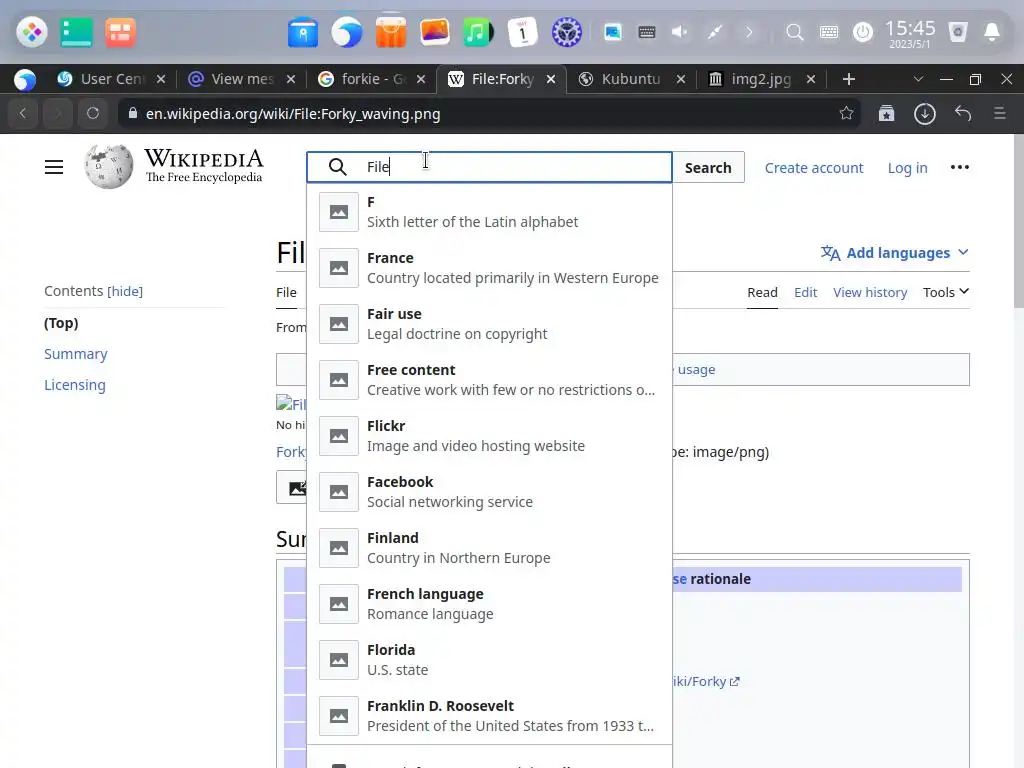Viewport: 1024px width, 768px height.
Task: Expand the Add languages dropdown
Action: [x=894, y=253]
